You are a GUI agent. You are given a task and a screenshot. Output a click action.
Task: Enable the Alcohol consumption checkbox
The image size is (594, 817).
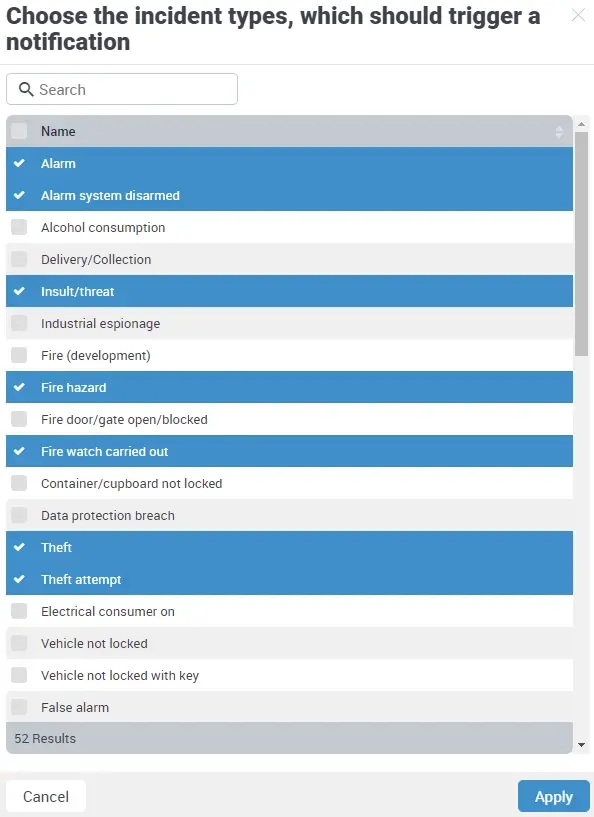[x=18, y=227]
